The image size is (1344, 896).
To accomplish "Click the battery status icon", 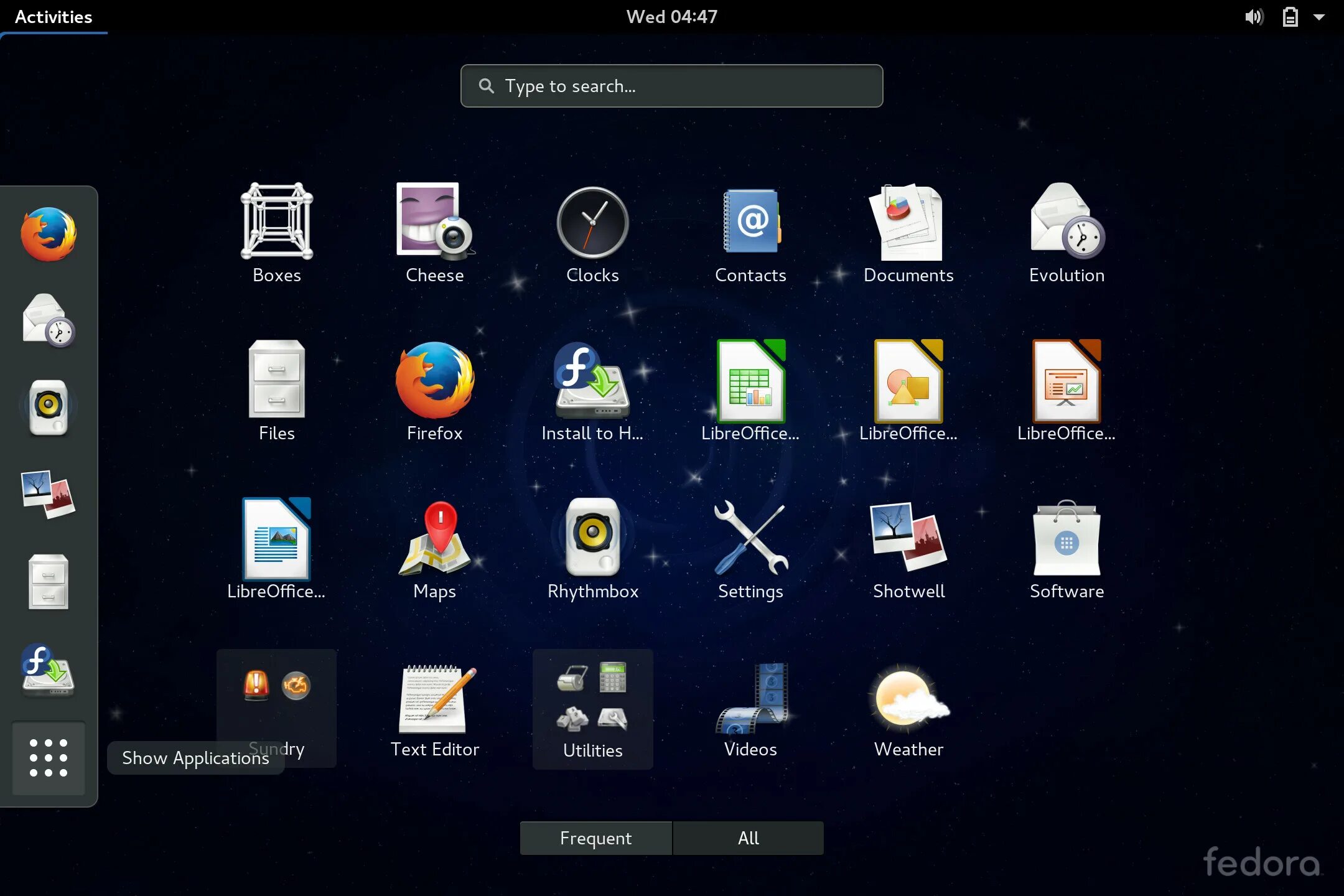I will tap(1290, 17).
